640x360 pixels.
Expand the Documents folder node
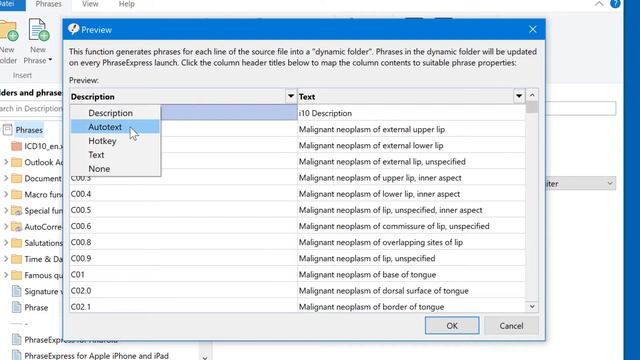coord(6,178)
